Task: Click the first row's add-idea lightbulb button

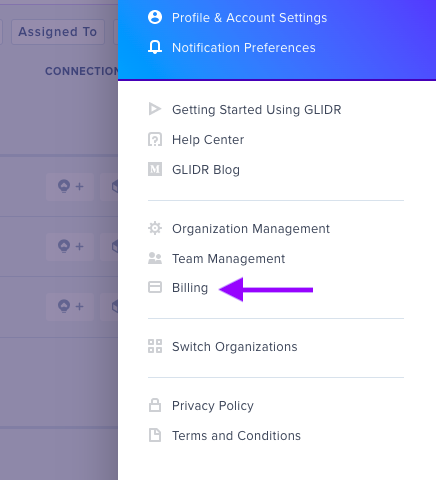Action: point(70,186)
